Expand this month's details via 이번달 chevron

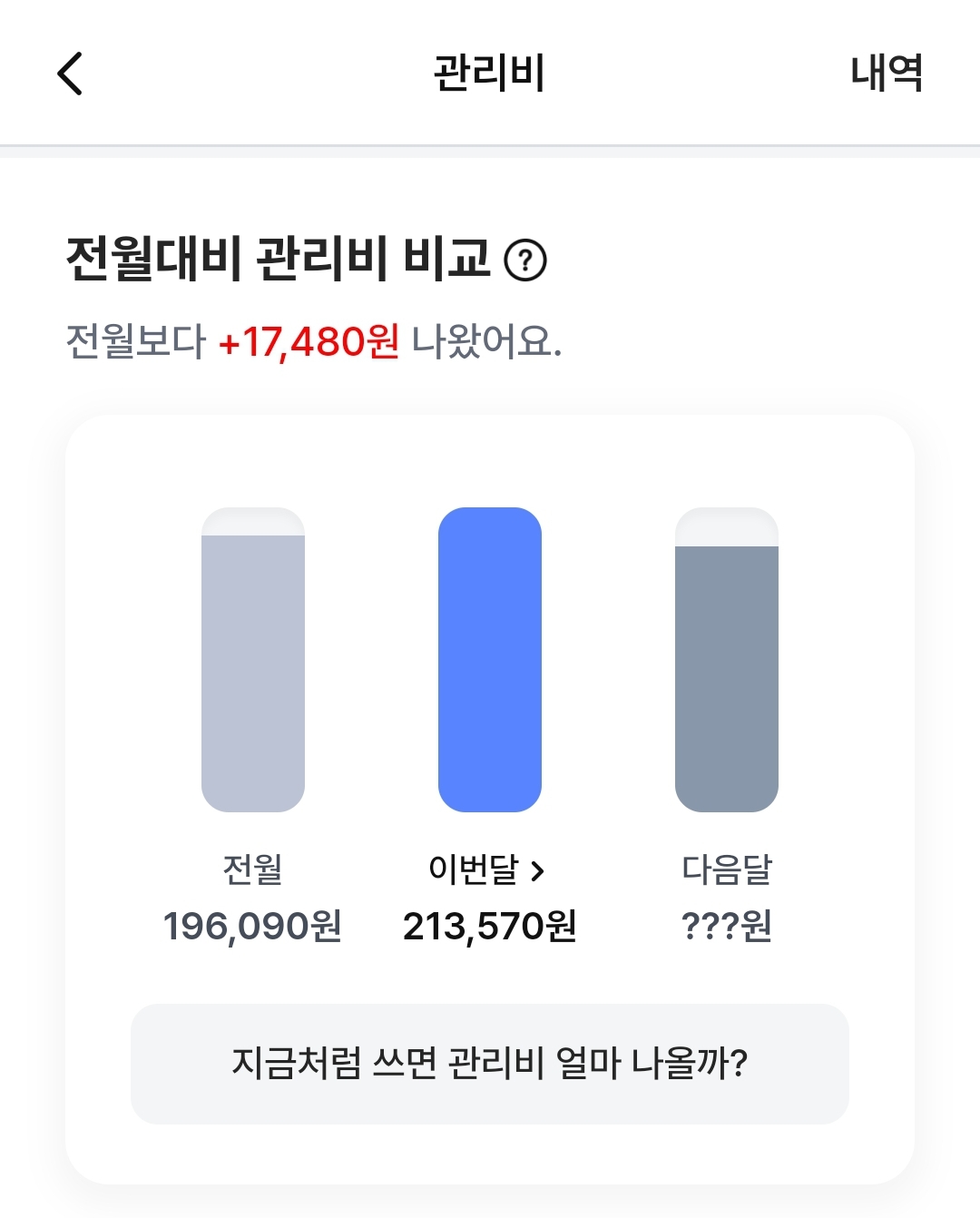[x=538, y=871]
